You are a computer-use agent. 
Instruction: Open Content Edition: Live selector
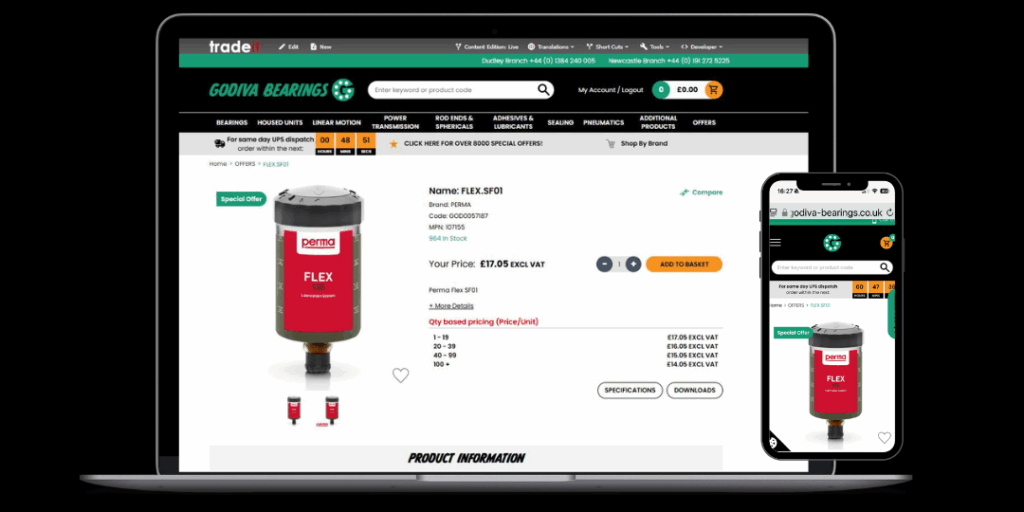[487, 47]
